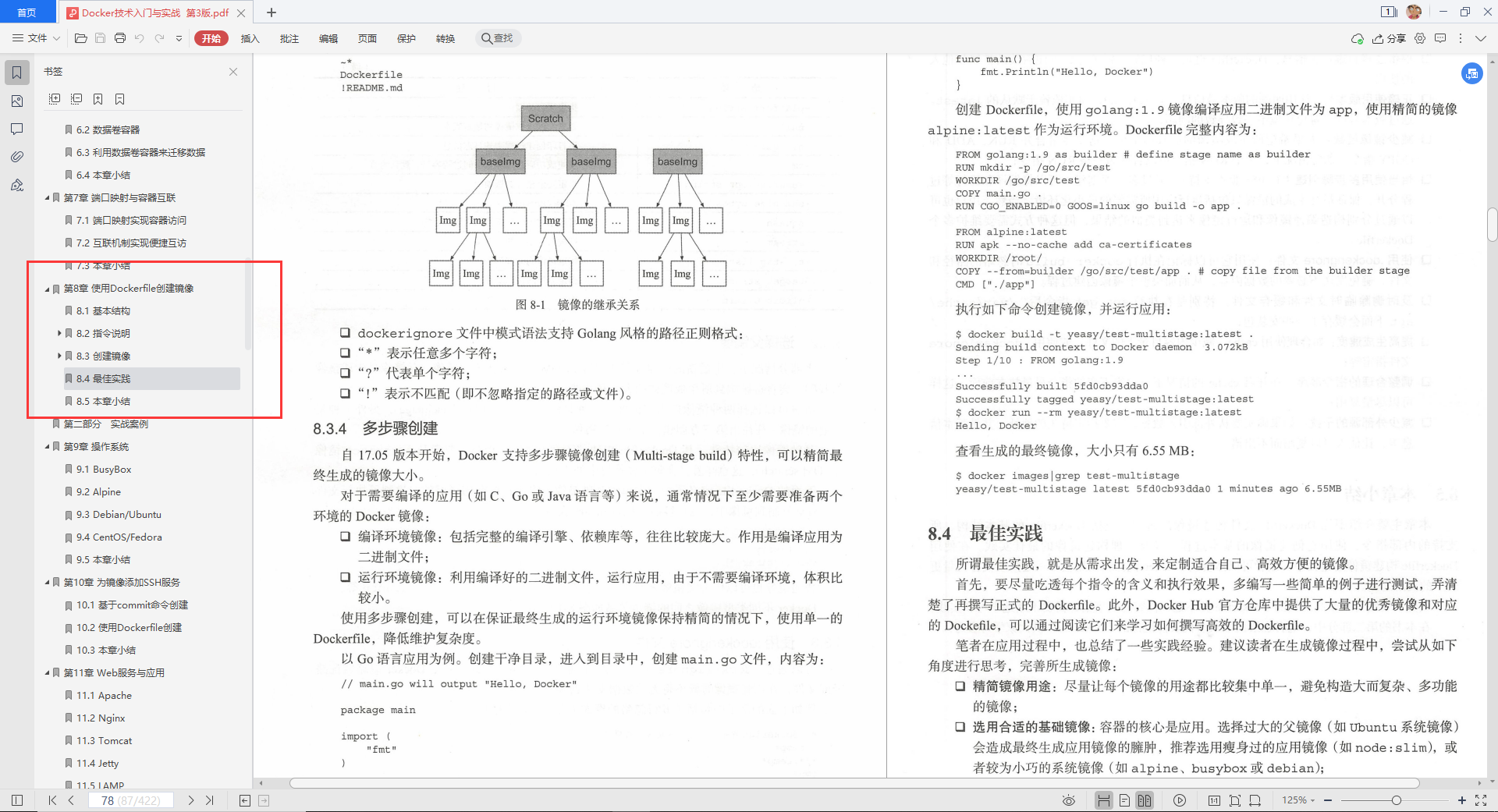
Task: Switch to single page view
Action: click(x=1124, y=800)
